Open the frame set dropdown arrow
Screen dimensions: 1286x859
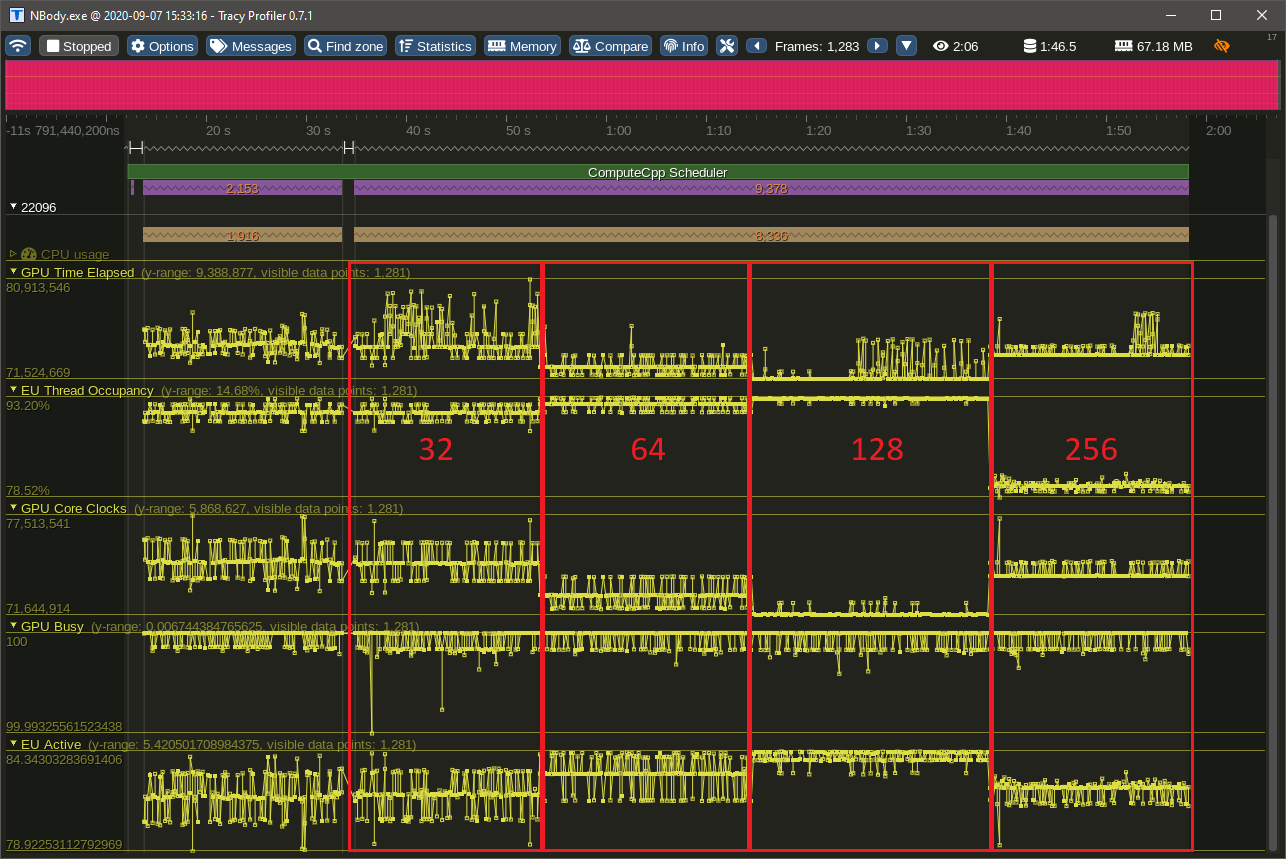(x=906, y=46)
